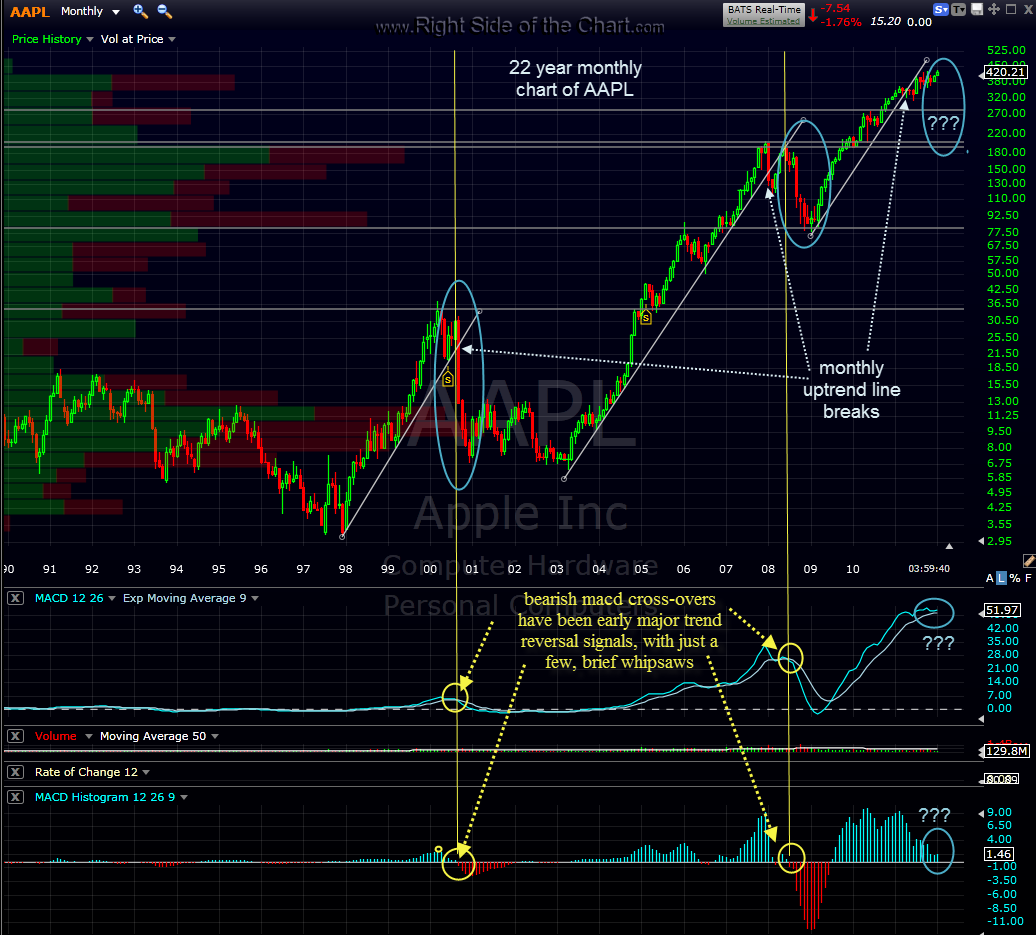Expand the Price History dropdown

point(54,39)
